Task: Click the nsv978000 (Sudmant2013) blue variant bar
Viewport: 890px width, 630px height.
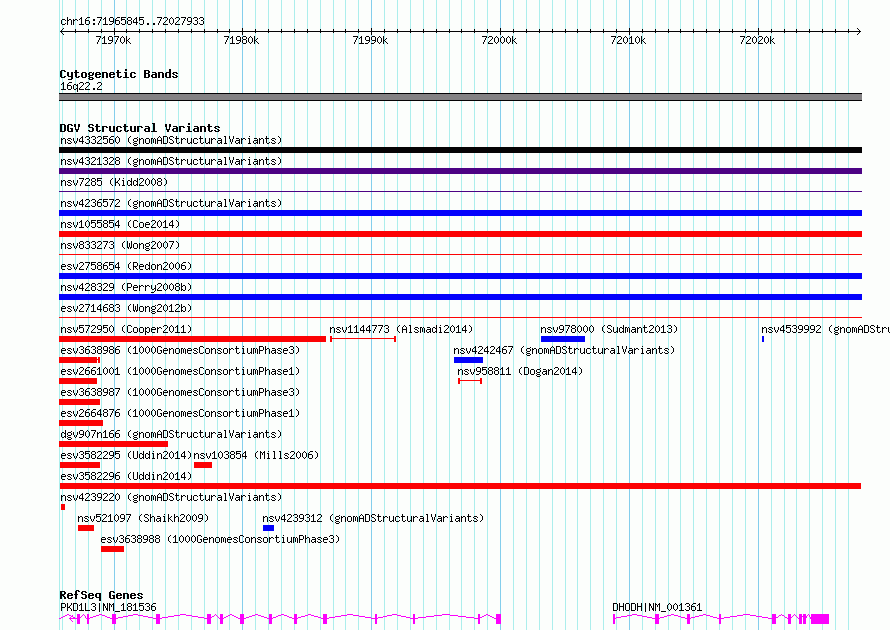Action: 562,339
